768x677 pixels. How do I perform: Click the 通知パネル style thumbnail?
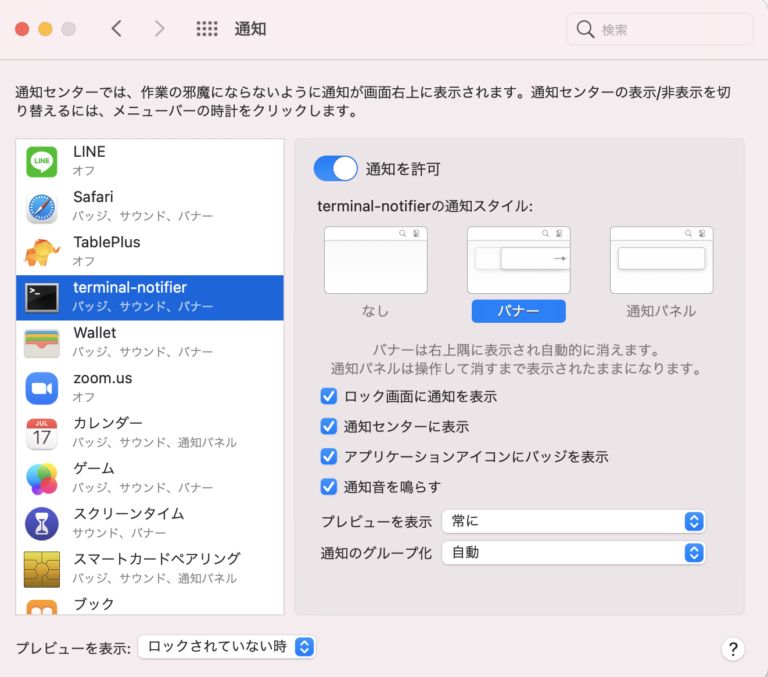(x=662, y=260)
